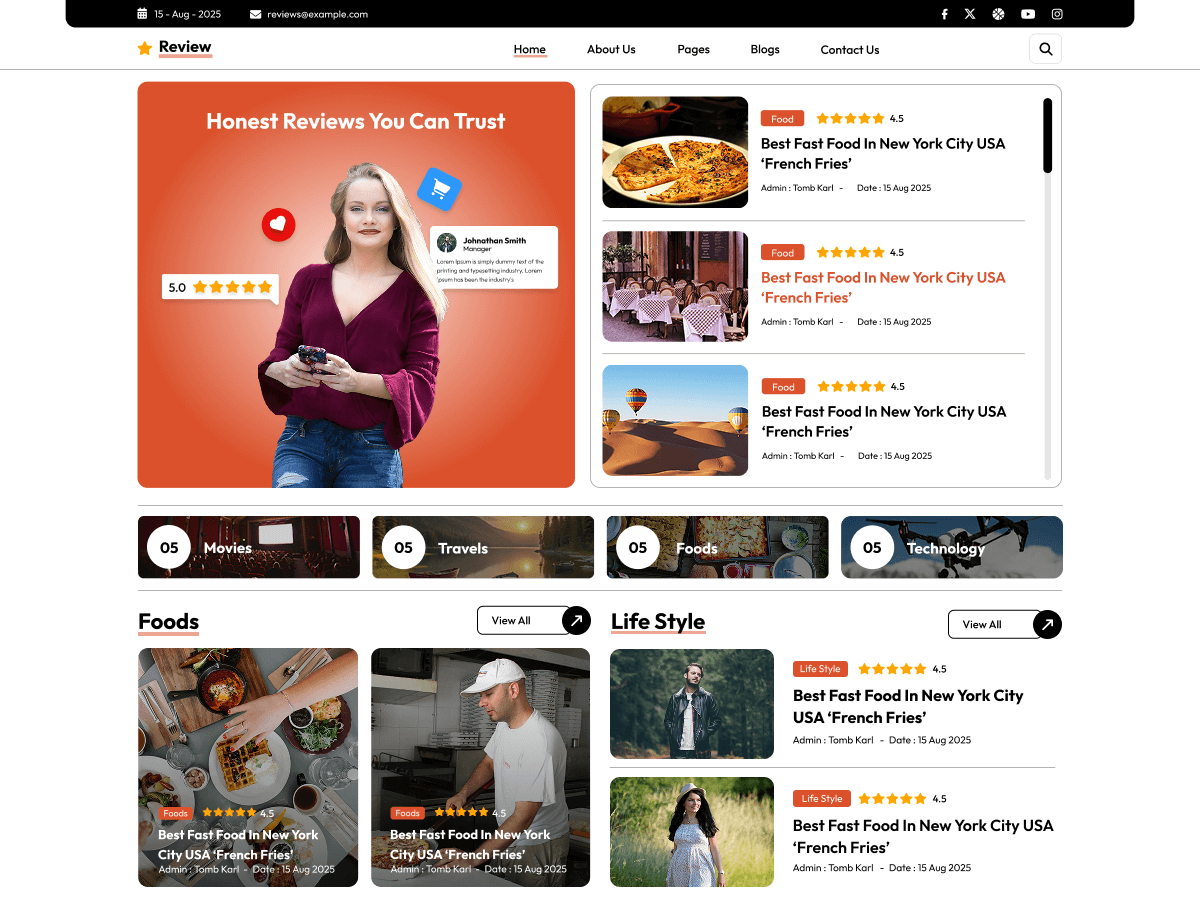The width and height of the screenshot is (1200, 900).
Task: Open the Facebook icon in the top bar
Action: click(x=944, y=13)
